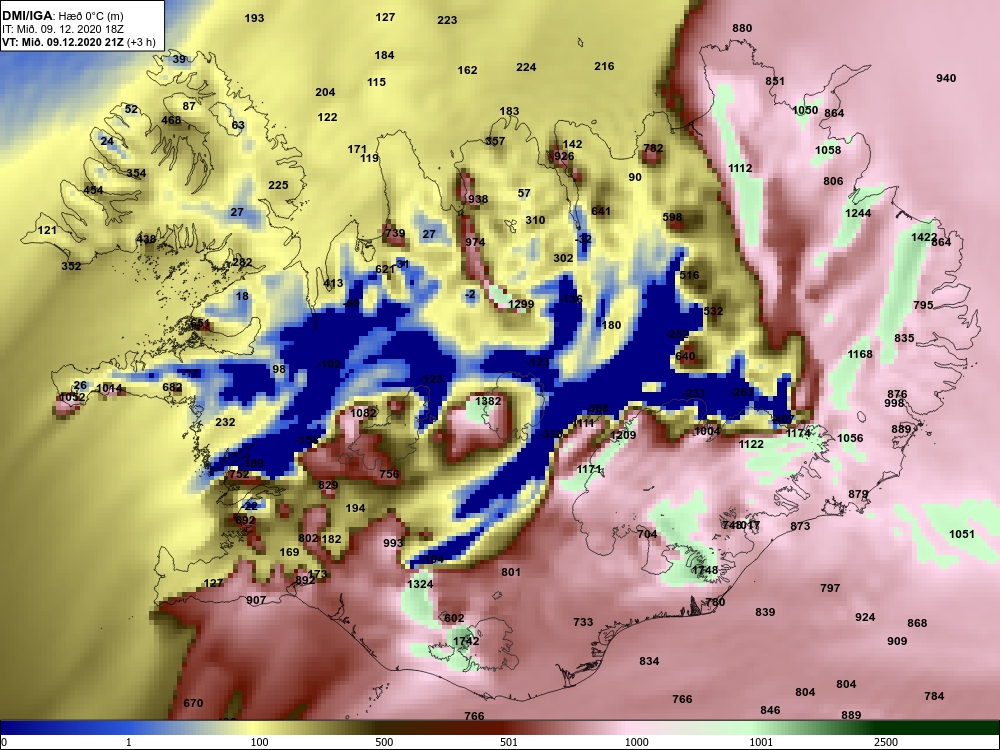Click the map value '1082'
The height and width of the screenshot is (750, 1000).
tap(363, 413)
